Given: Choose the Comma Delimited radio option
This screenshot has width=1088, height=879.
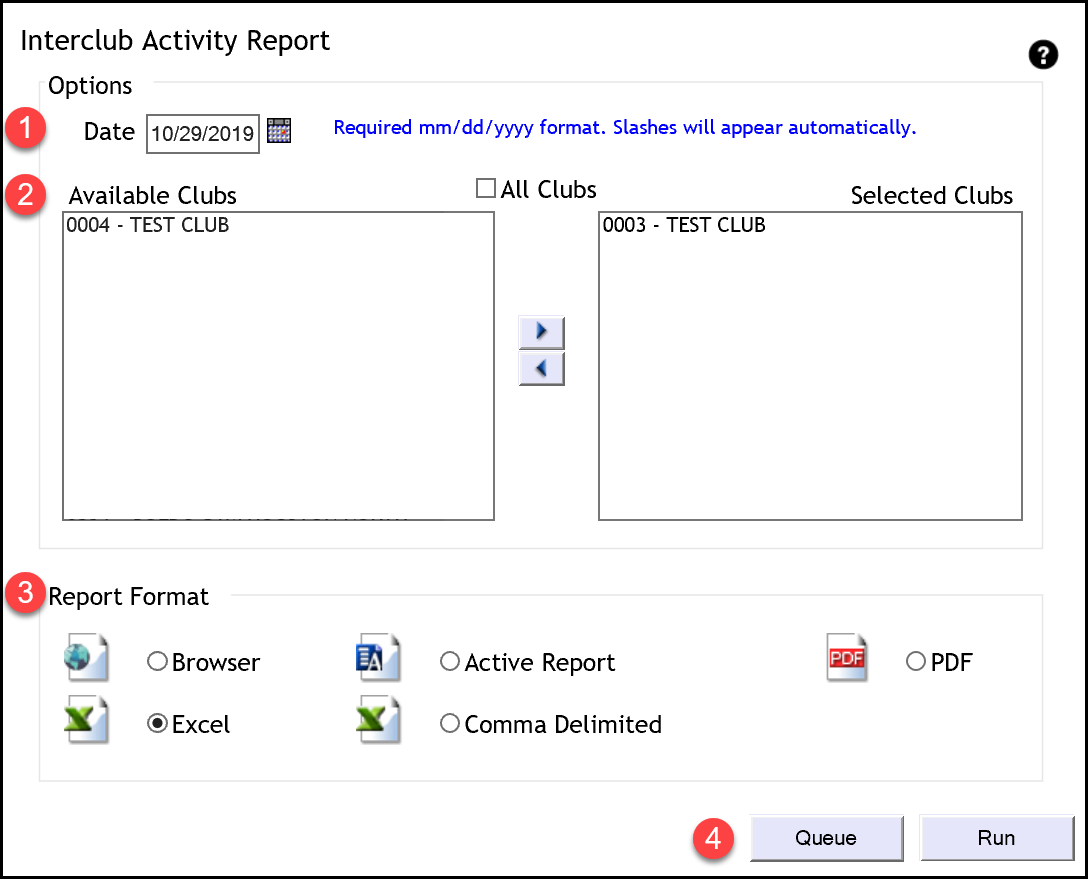Looking at the screenshot, I should click(450, 724).
